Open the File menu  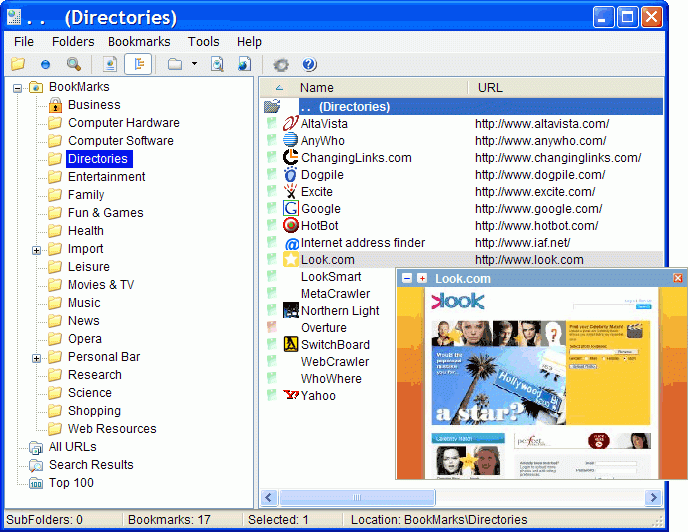24,42
